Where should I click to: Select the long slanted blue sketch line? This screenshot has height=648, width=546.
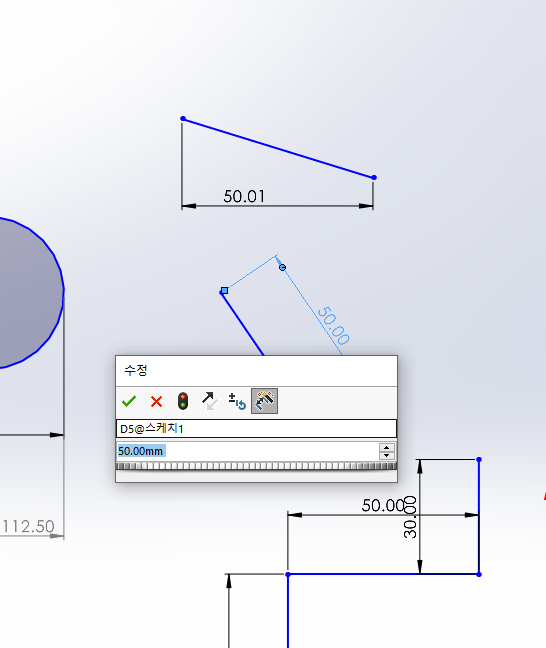click(x=278, y=148)
